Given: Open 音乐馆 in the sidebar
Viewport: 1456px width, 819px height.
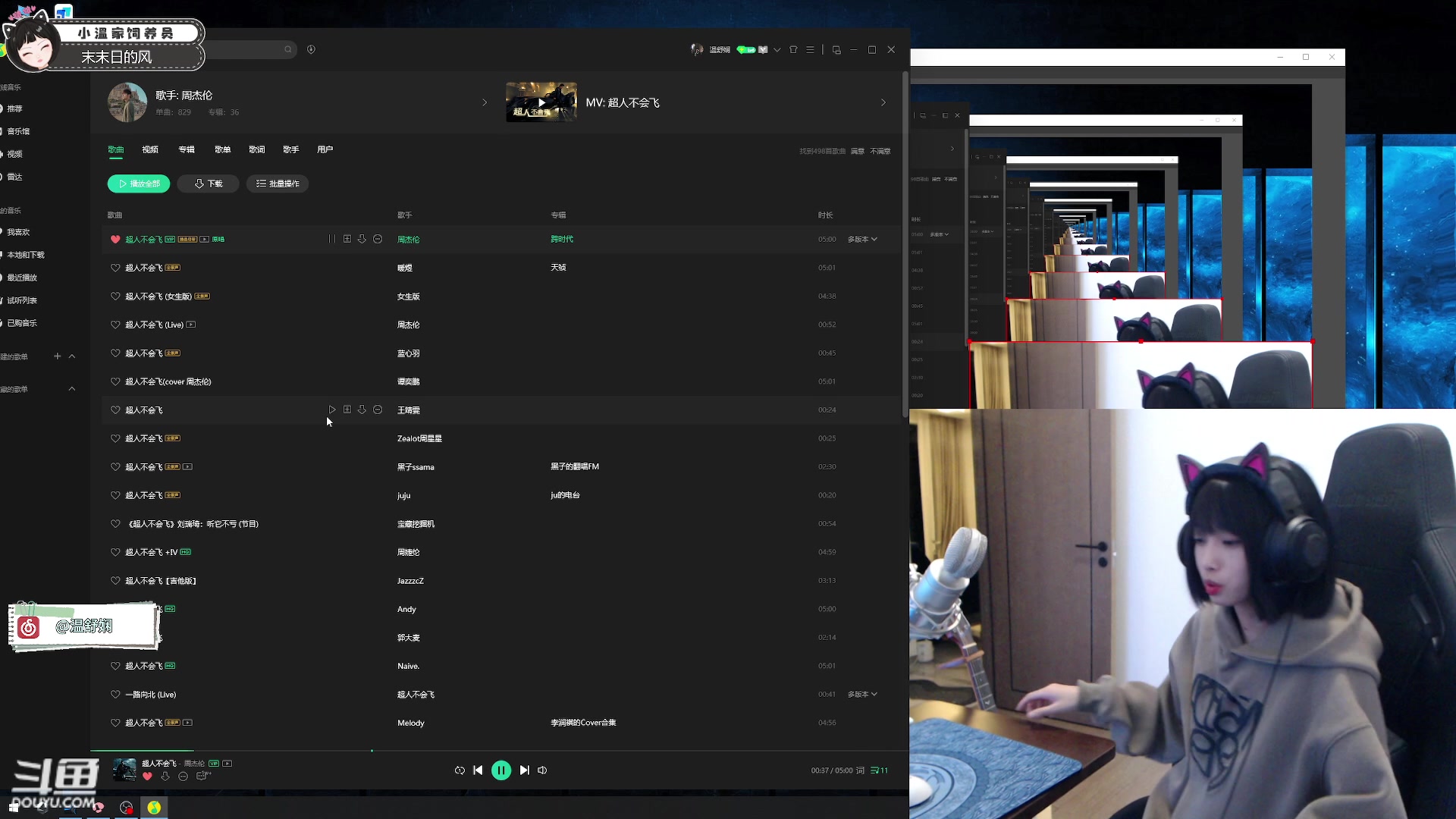Looking at the screenshot, I should pyautogui.click(x=18, y=131).
